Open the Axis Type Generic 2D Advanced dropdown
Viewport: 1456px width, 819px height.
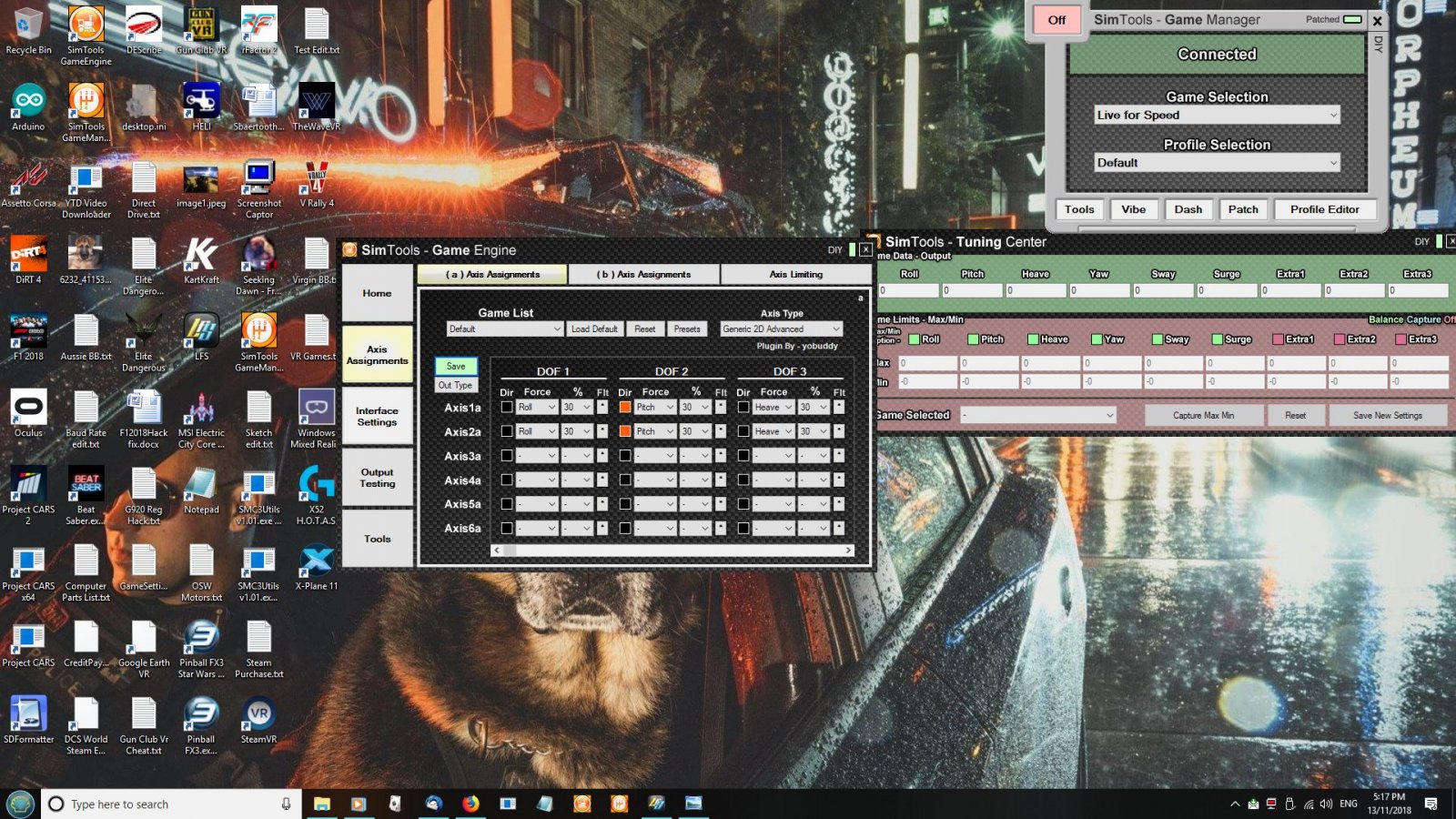pyautogui.click(x=781, y=329)
